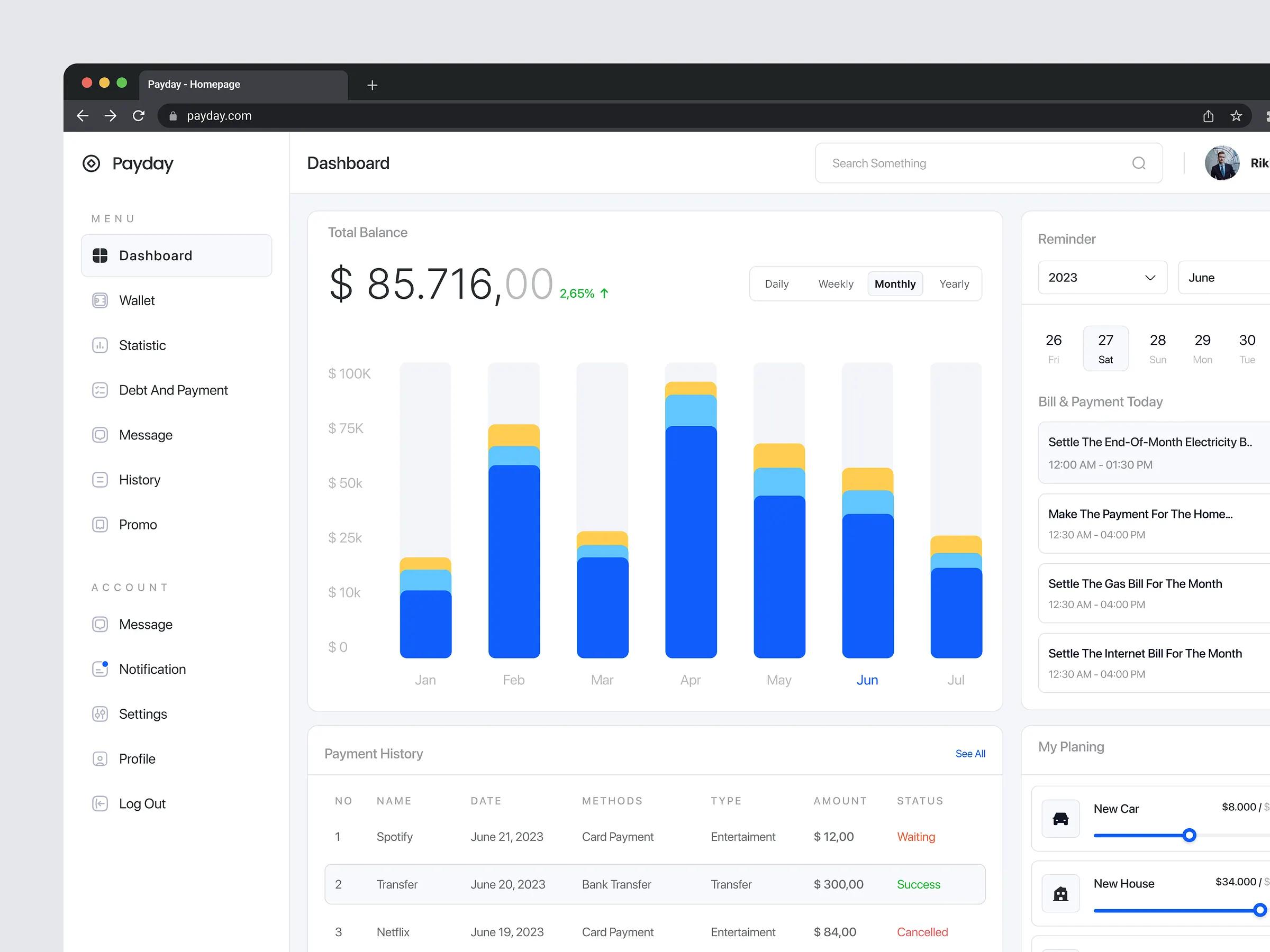This screenshot has height=952, width=1270.
Task: Open Debt And Payment from sidebar icon
Action: coord(100,390)
